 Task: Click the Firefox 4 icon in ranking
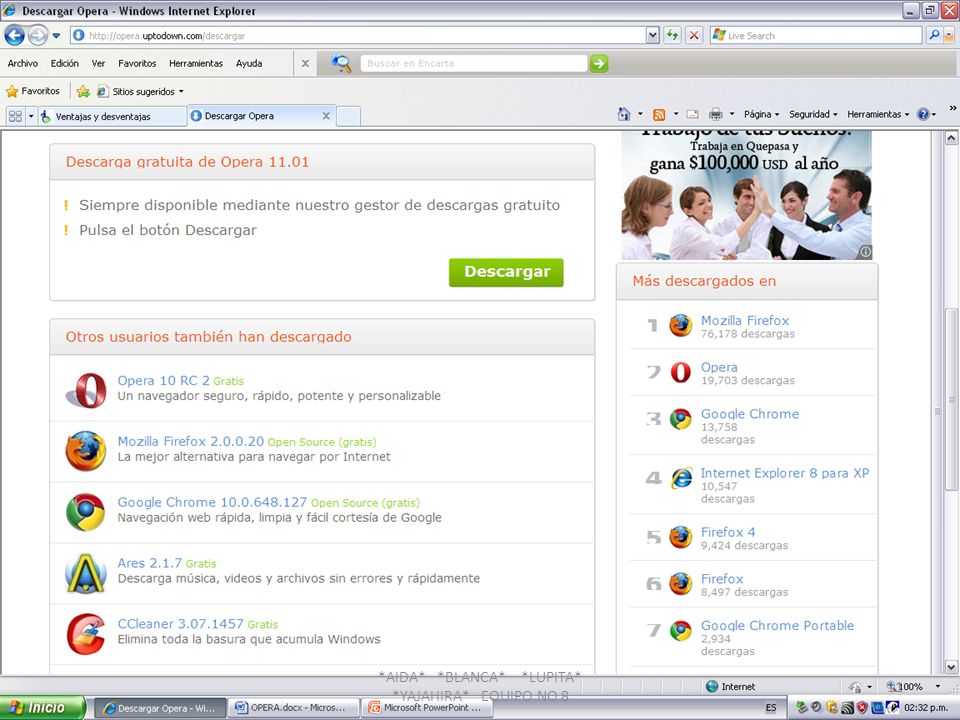[680, 537]
